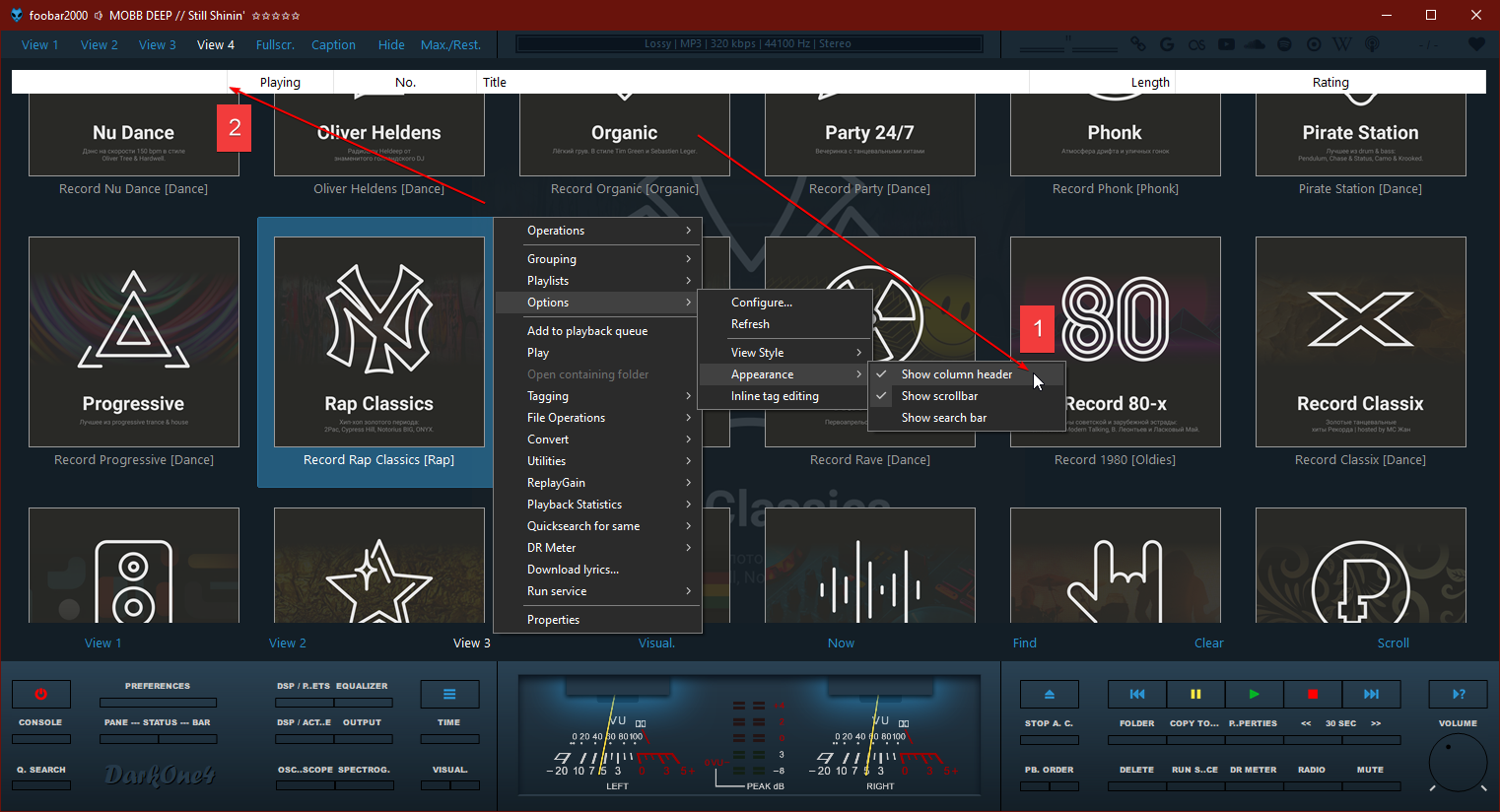Expand the Grouping submenu
This screenshot has width=1500, height=812.
(x=598, y=259)
